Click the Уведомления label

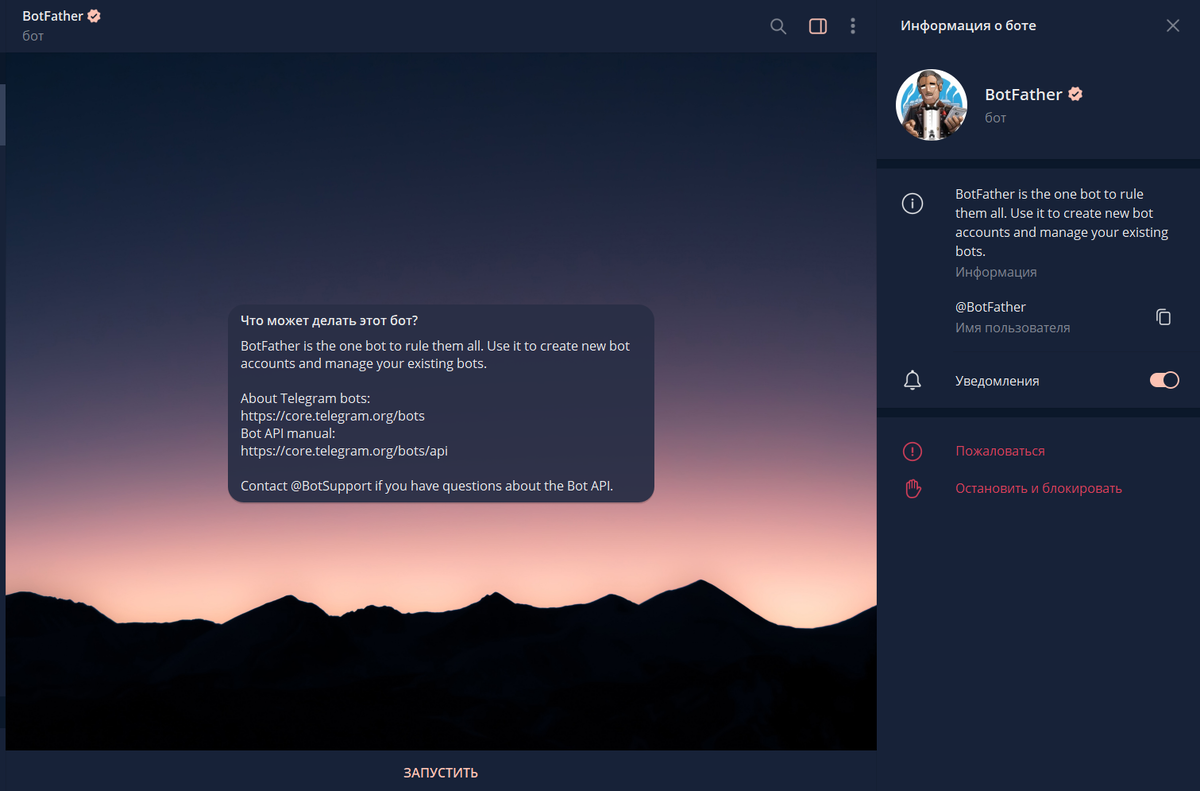(997, 381)
